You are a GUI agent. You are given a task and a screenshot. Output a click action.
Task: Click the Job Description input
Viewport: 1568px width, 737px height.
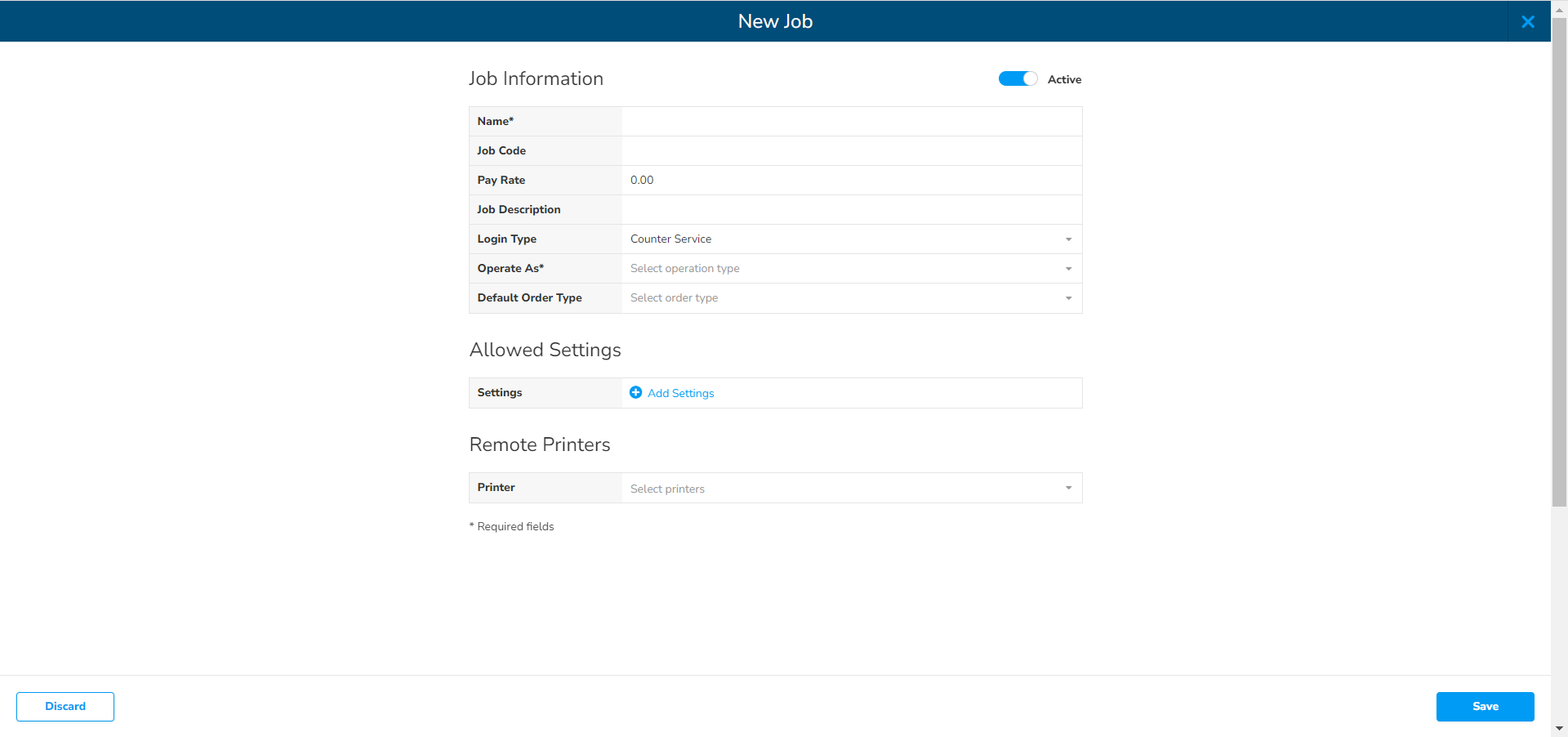851,210
